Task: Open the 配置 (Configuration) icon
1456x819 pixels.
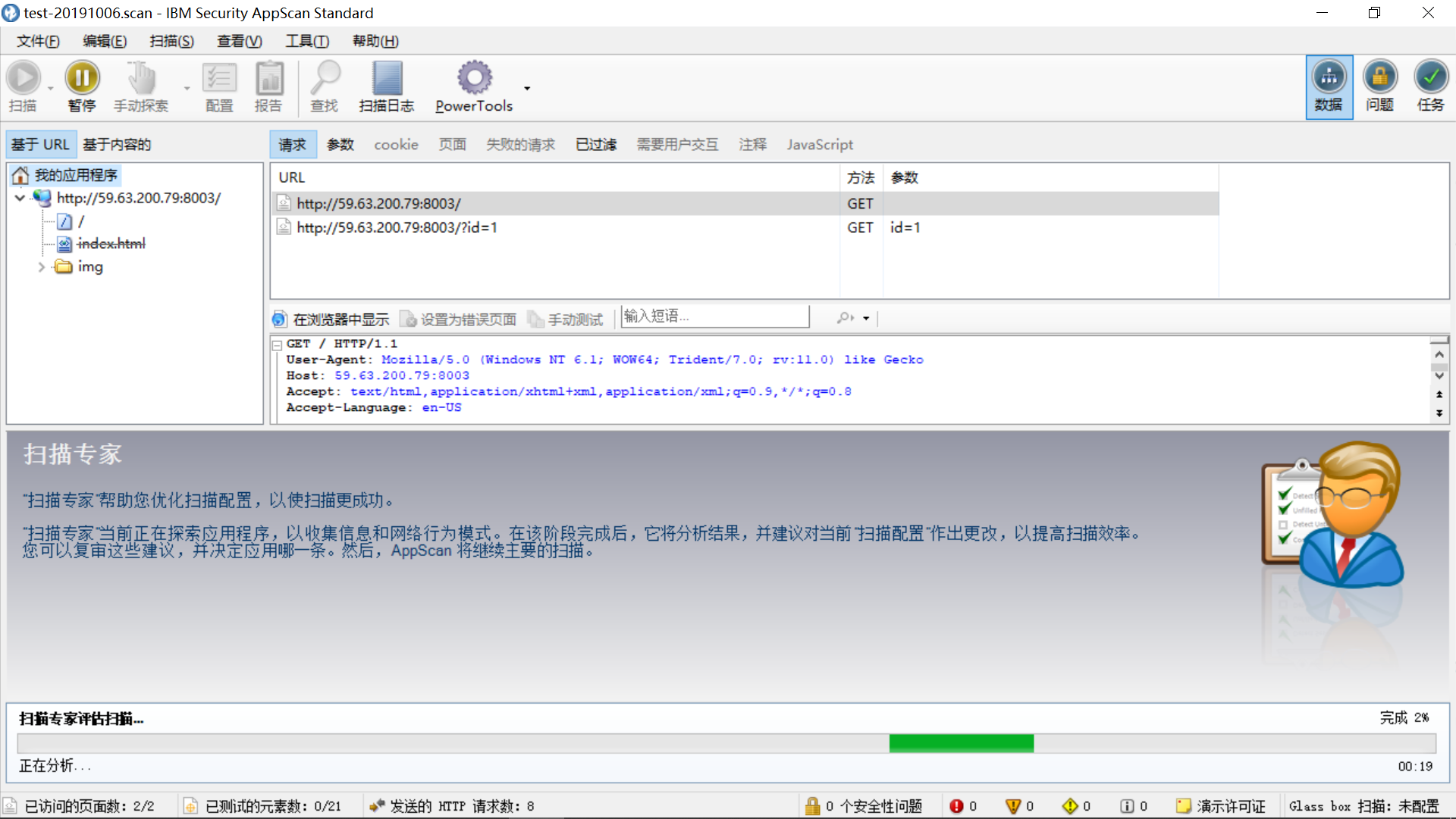Action: (219, 86)
